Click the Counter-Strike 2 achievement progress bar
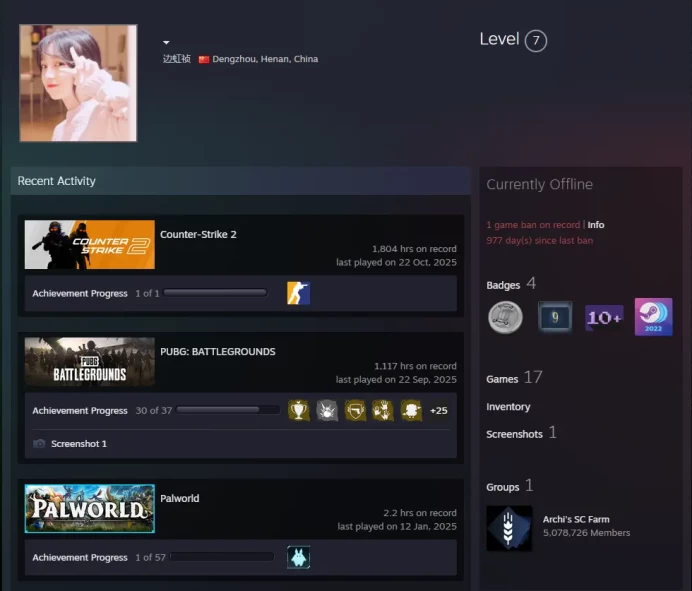 215,293
